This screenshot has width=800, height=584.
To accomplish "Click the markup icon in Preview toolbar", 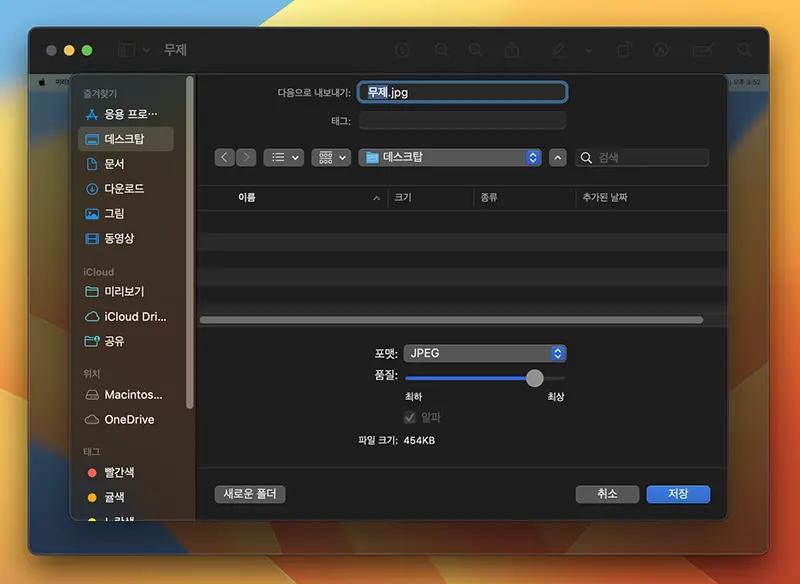I will (x=661, y=50).
